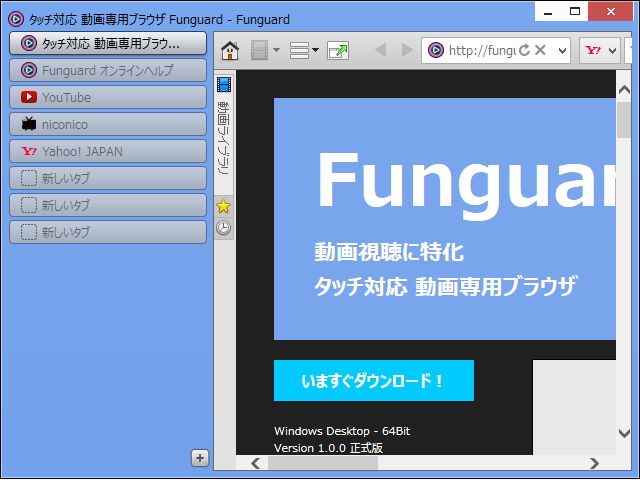Stop loading with the X icon

point(540,50)
